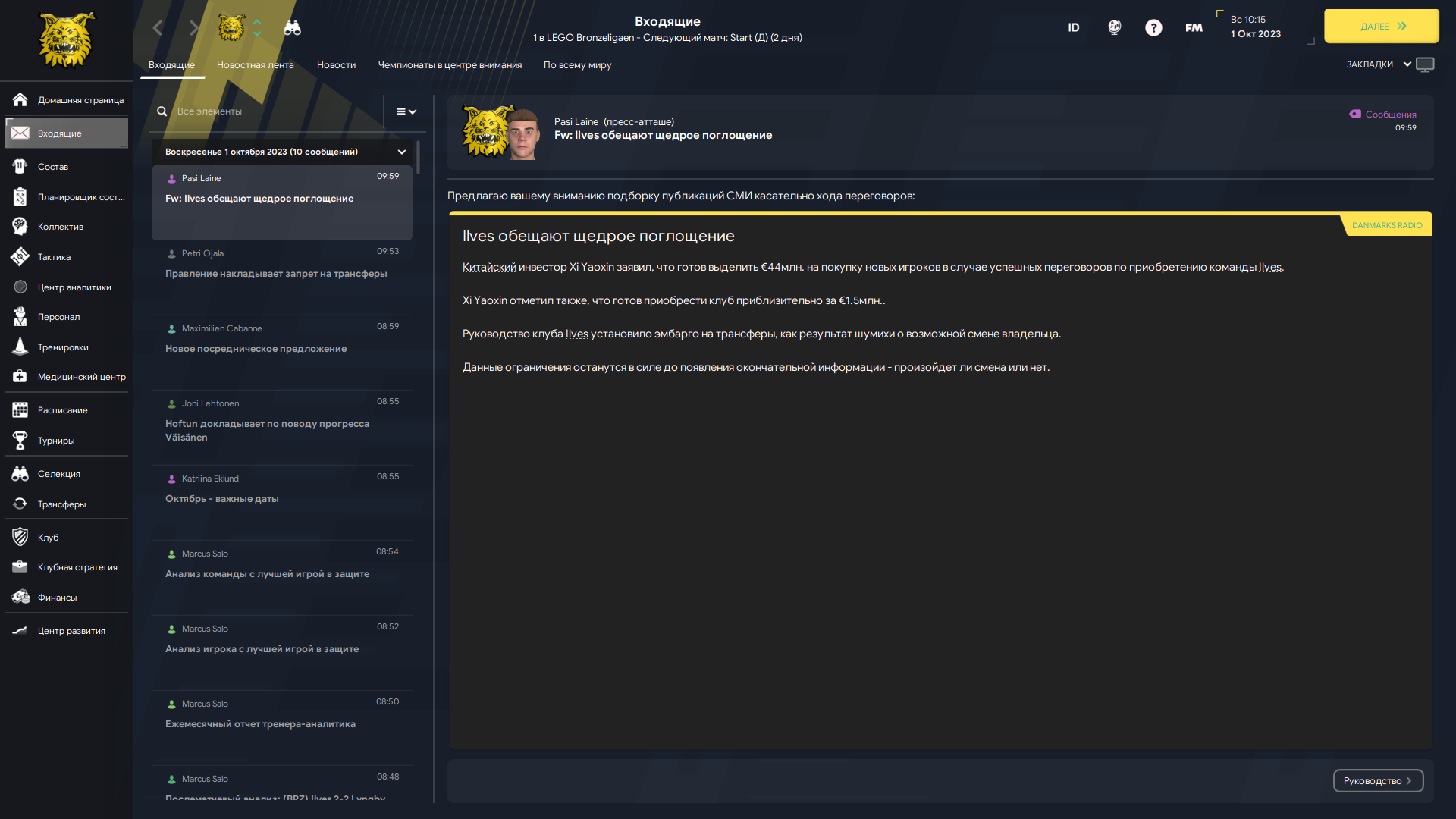Open the inbox filter list dropdown
Image resolution: width=1456 pixels, height=819 pixels.
406,111
